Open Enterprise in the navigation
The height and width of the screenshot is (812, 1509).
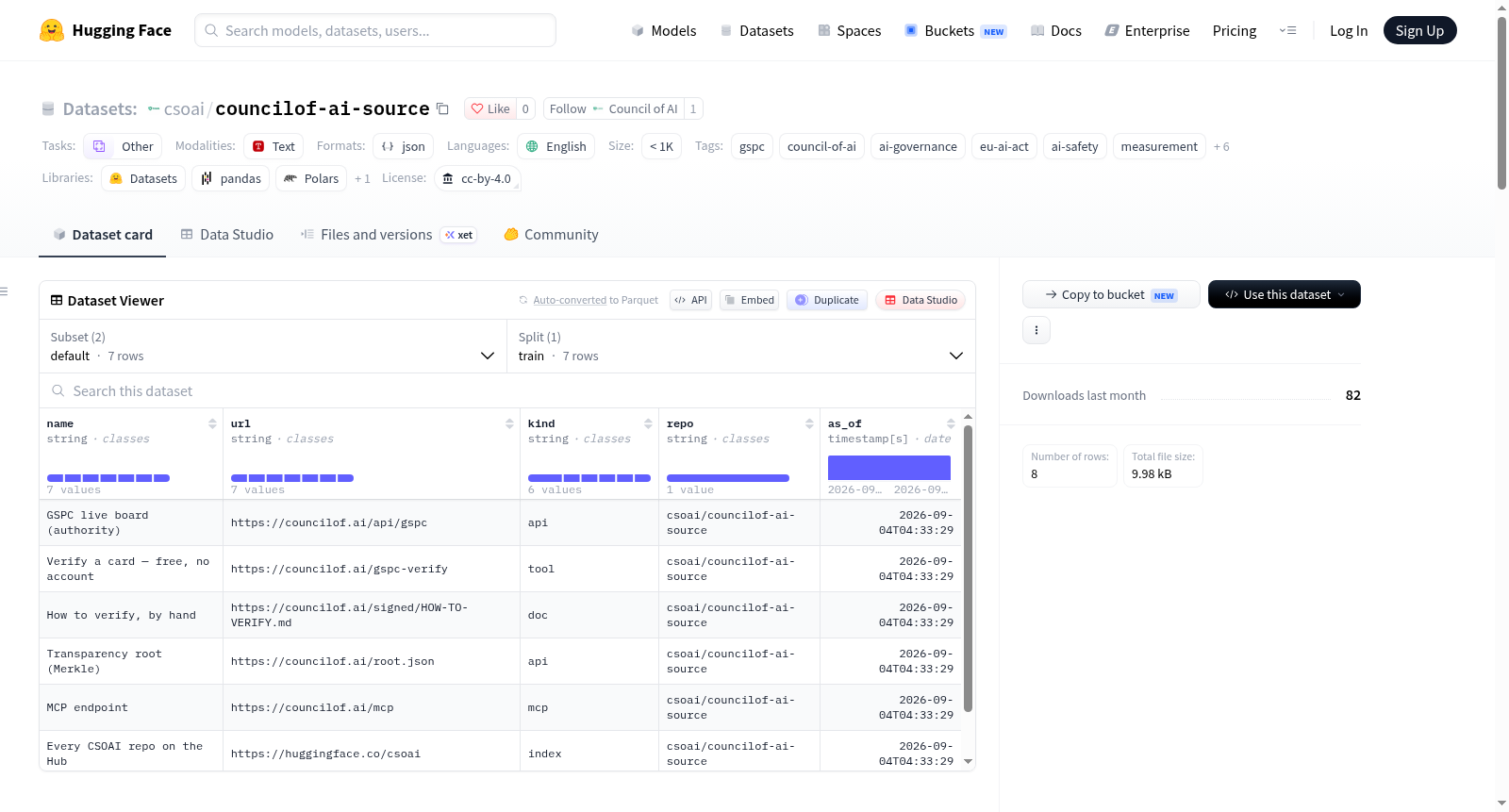1148,30
